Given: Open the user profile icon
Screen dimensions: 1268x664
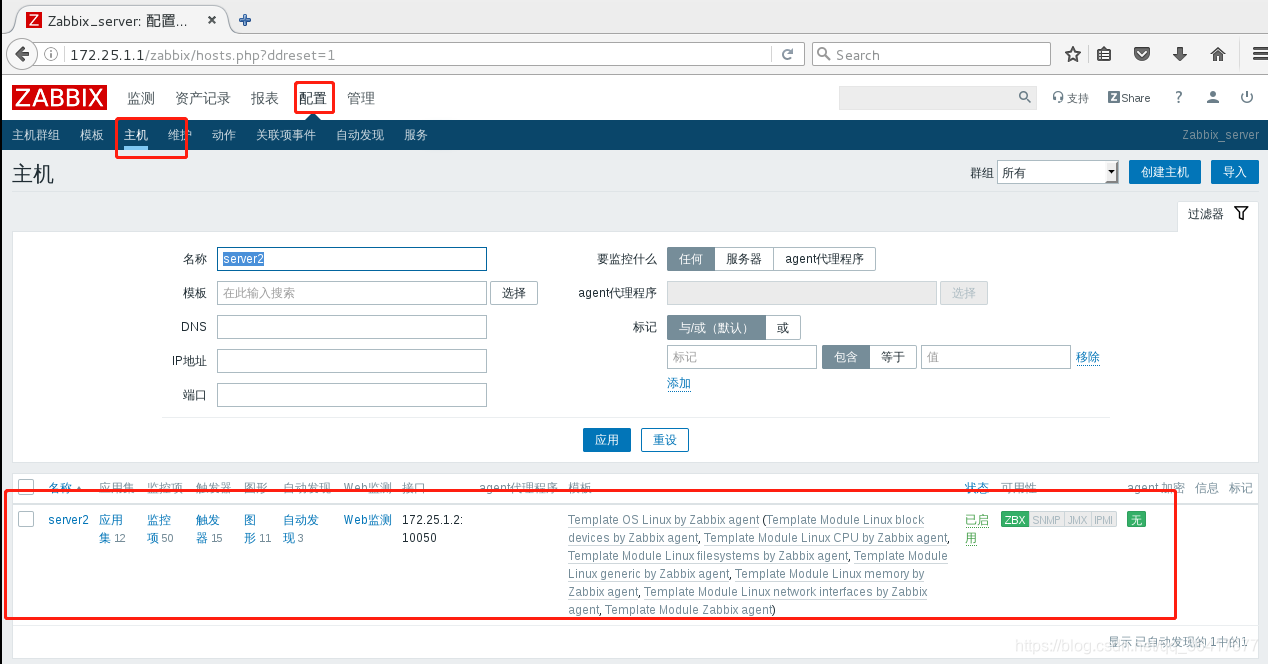Looking at the screenshot, I should pyautogui.click(x=1213, y=97).
